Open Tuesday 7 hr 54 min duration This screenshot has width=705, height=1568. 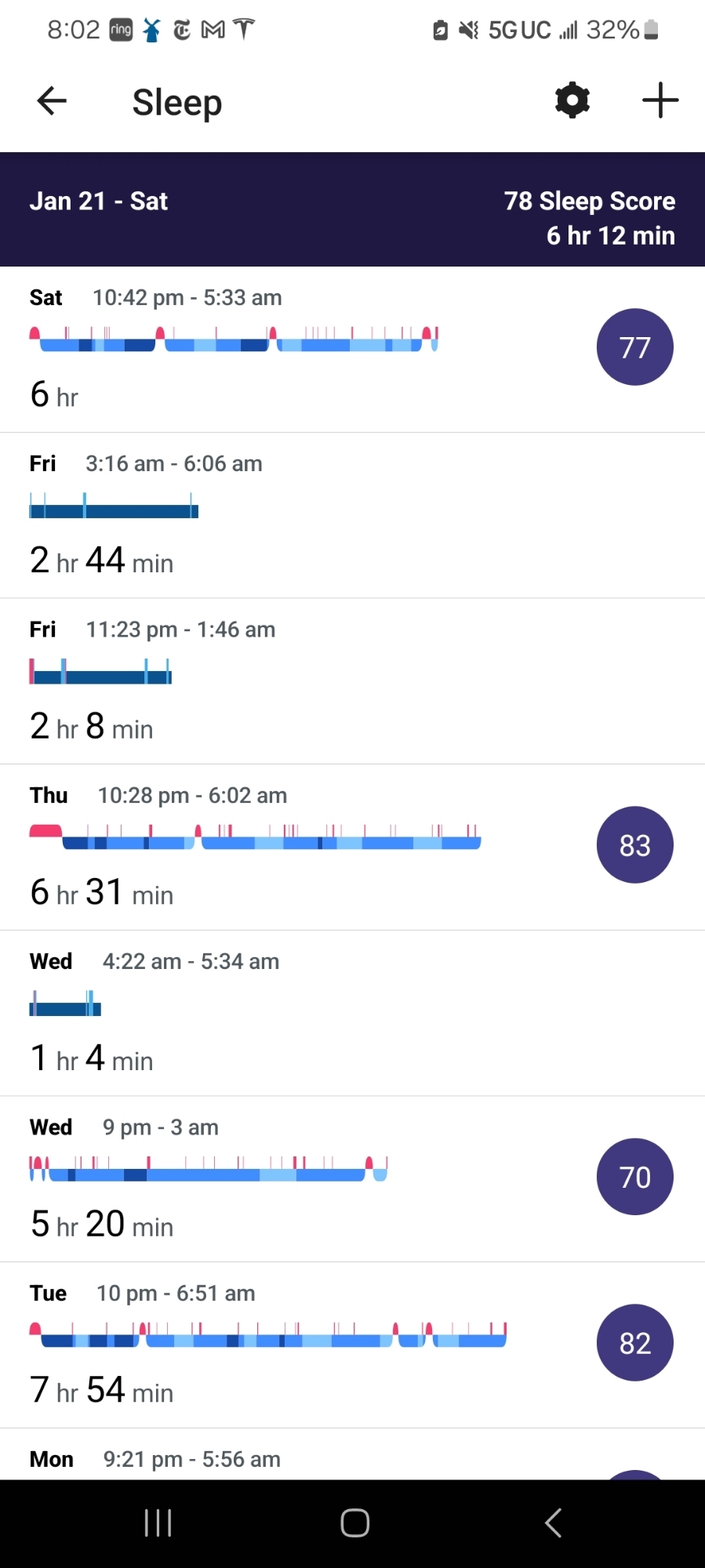[102, 1391]
